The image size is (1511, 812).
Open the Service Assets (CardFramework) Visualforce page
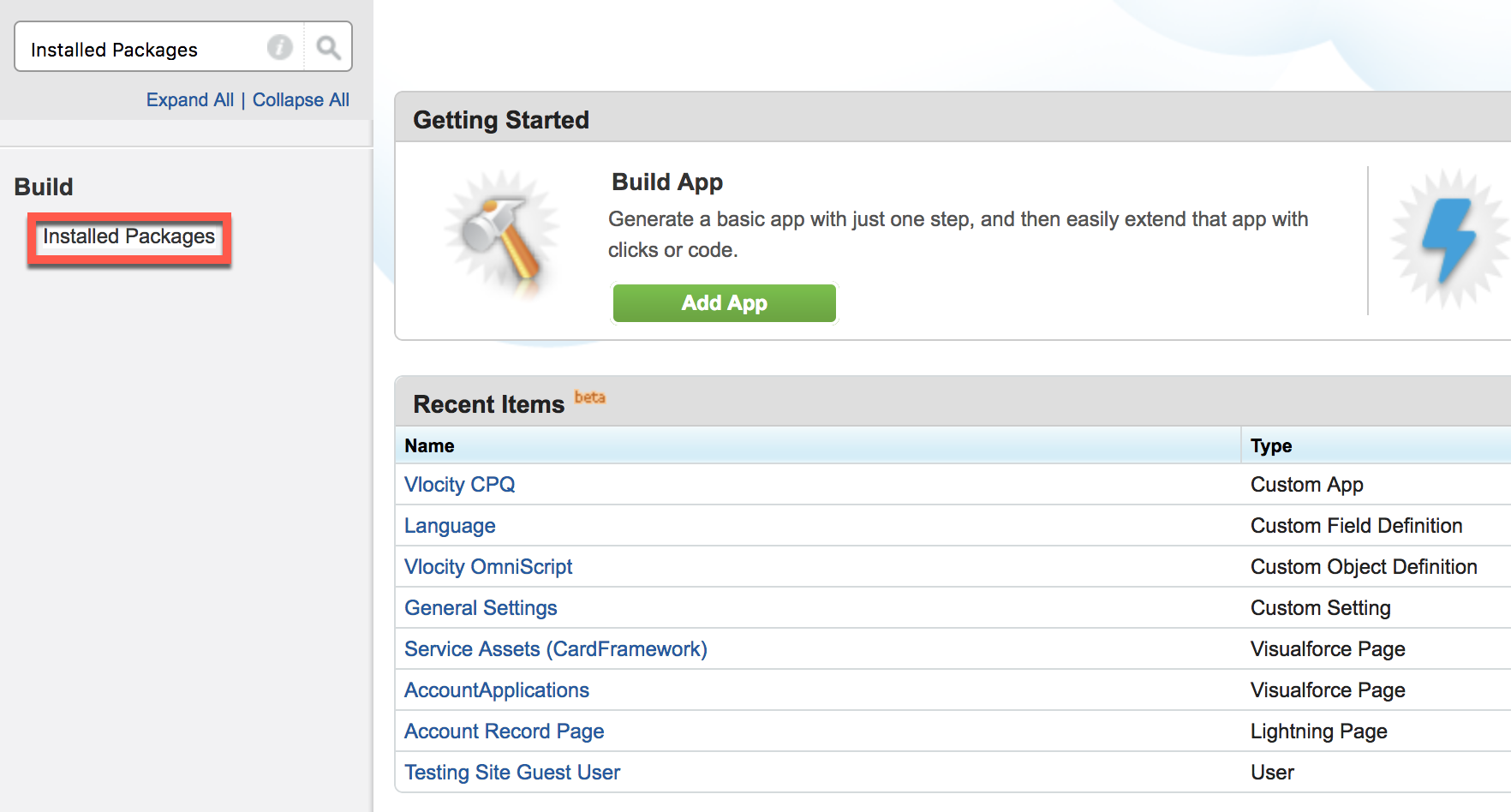click(555, 648)
